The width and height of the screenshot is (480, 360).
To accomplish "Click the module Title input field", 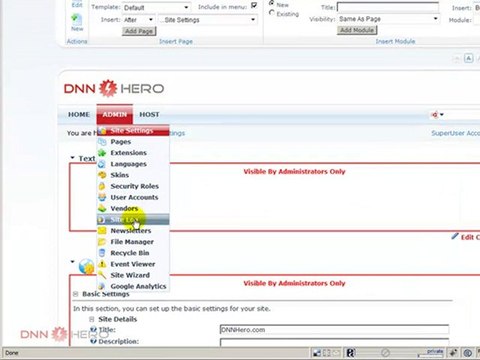I will click(388, 7).
